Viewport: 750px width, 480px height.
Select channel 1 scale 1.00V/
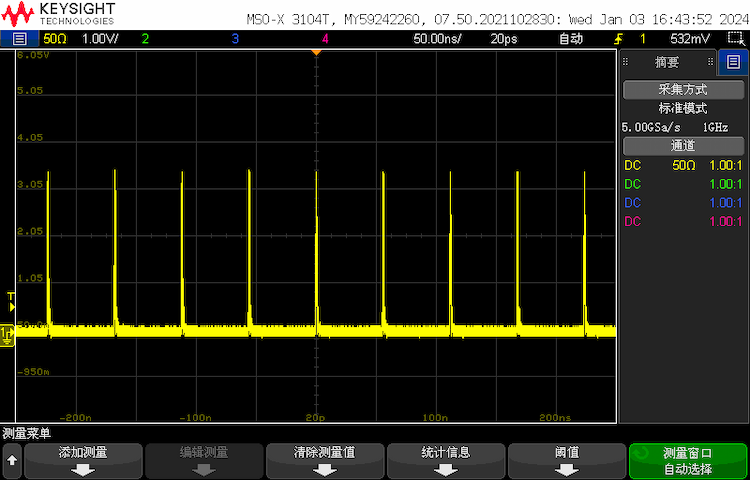pos(100,39)
